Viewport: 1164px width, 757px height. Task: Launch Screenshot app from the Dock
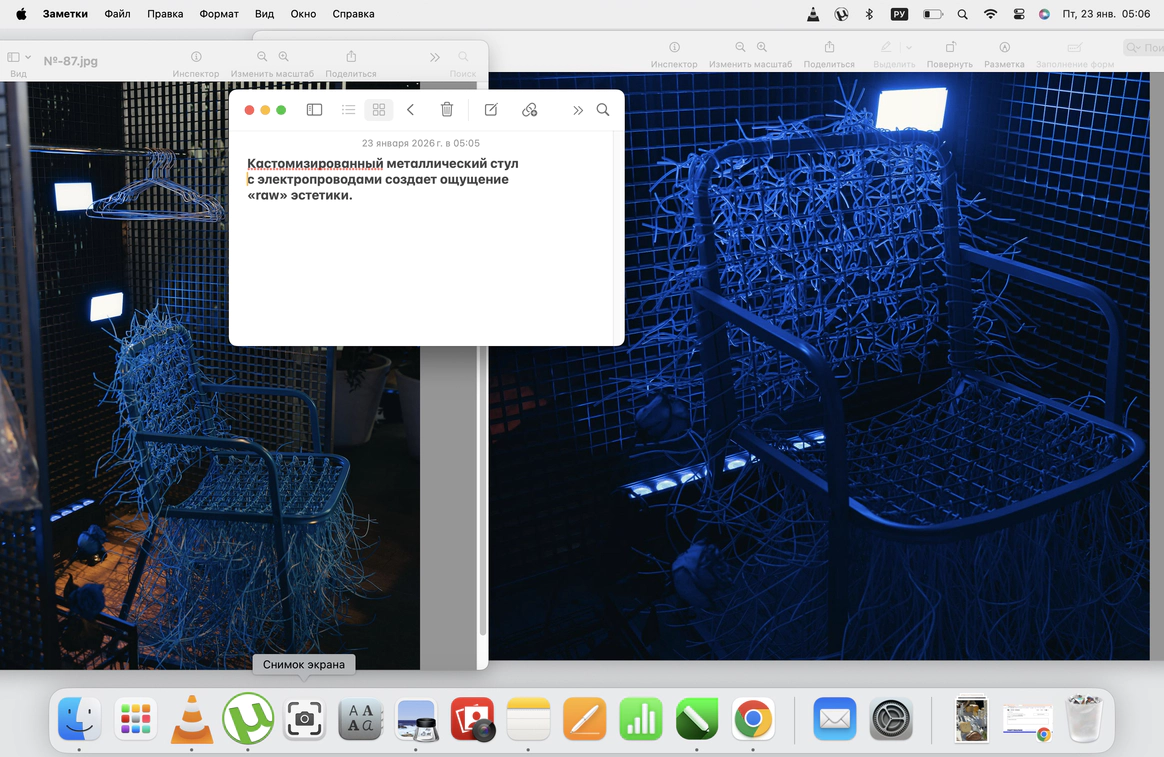click(x=304, y=718)
